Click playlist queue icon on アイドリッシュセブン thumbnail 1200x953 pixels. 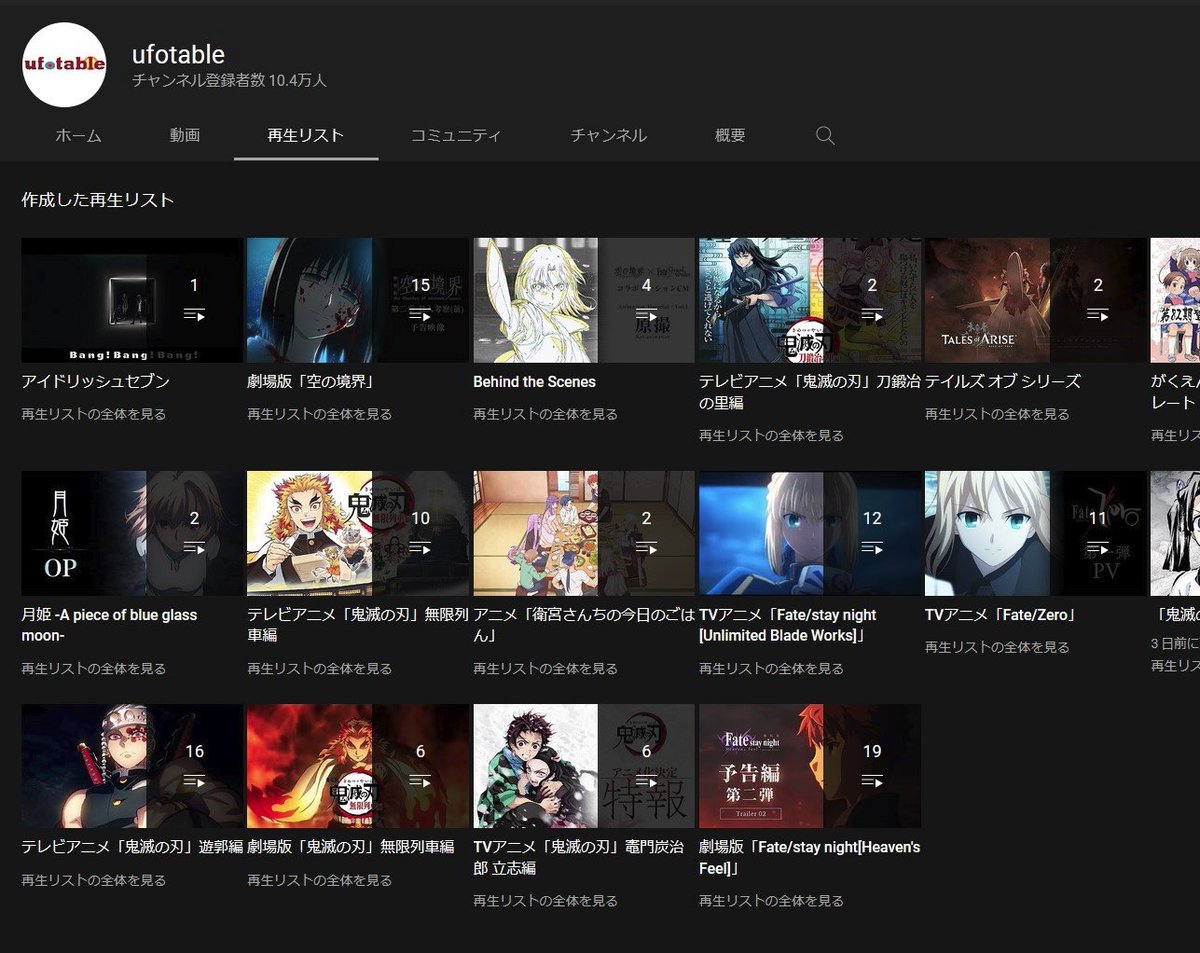tap(194, 315)
